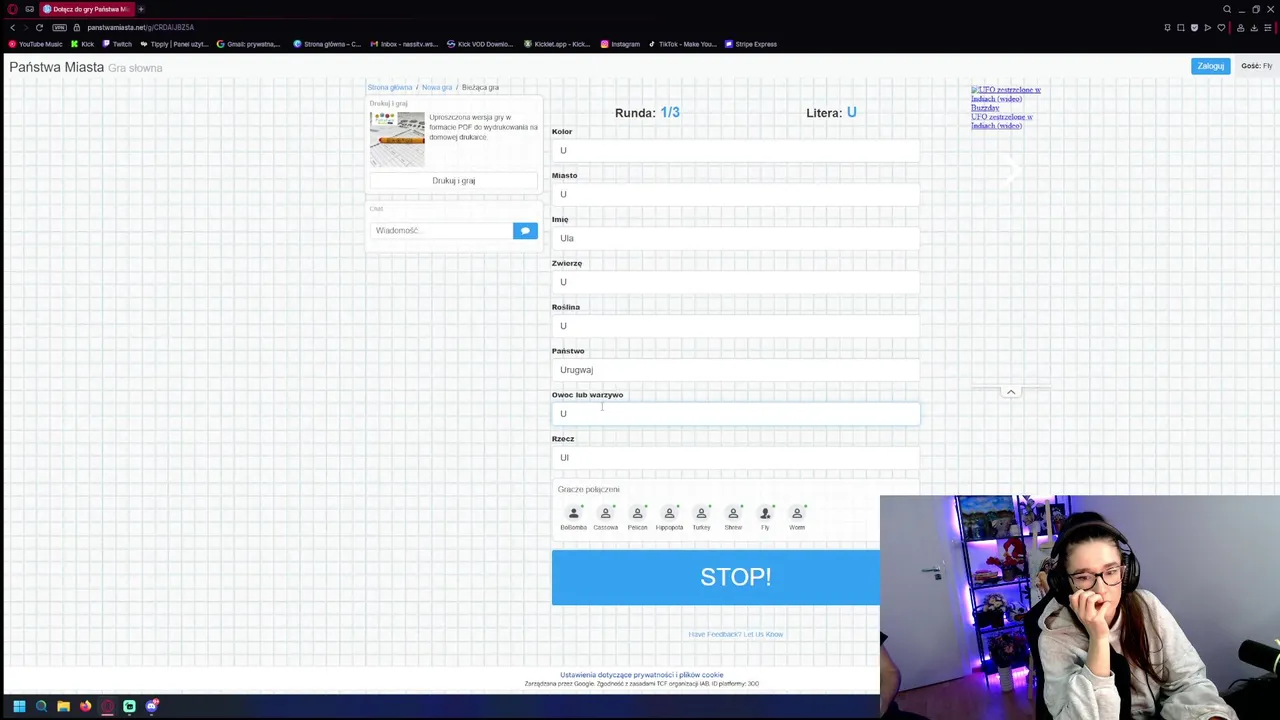Open the Easy setup sliders icon

(1268, 27)
